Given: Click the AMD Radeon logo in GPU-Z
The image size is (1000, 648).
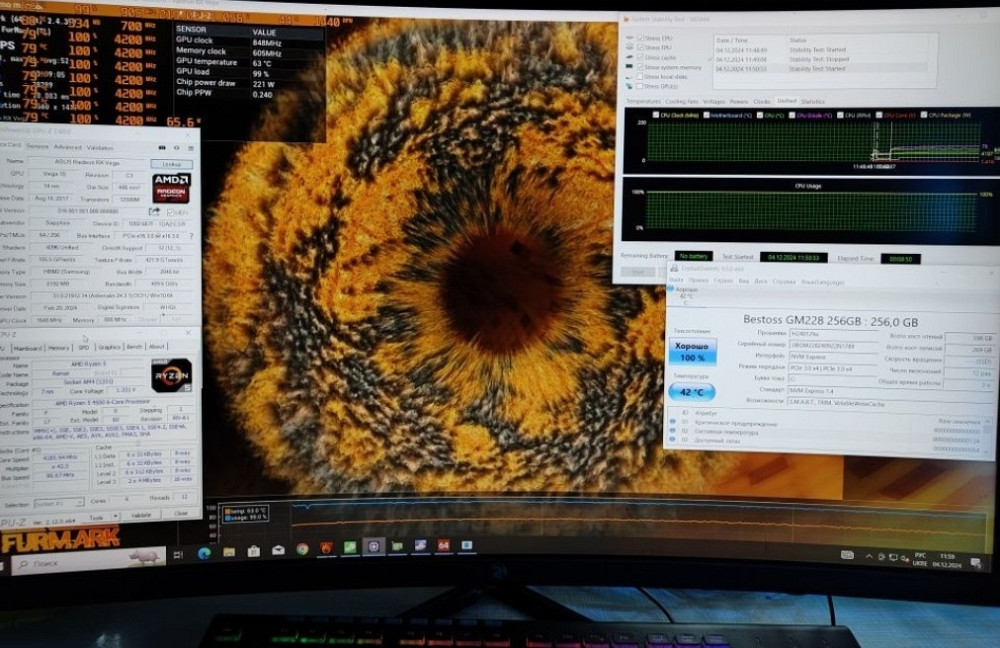Looking at the screenshot, I should click(x=171, y=188).
